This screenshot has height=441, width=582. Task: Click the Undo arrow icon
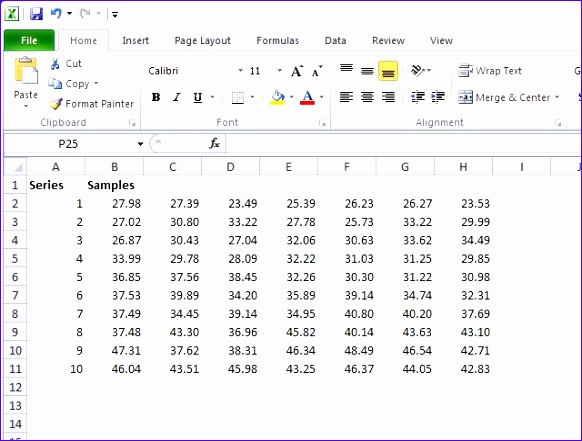click(56, 14)
